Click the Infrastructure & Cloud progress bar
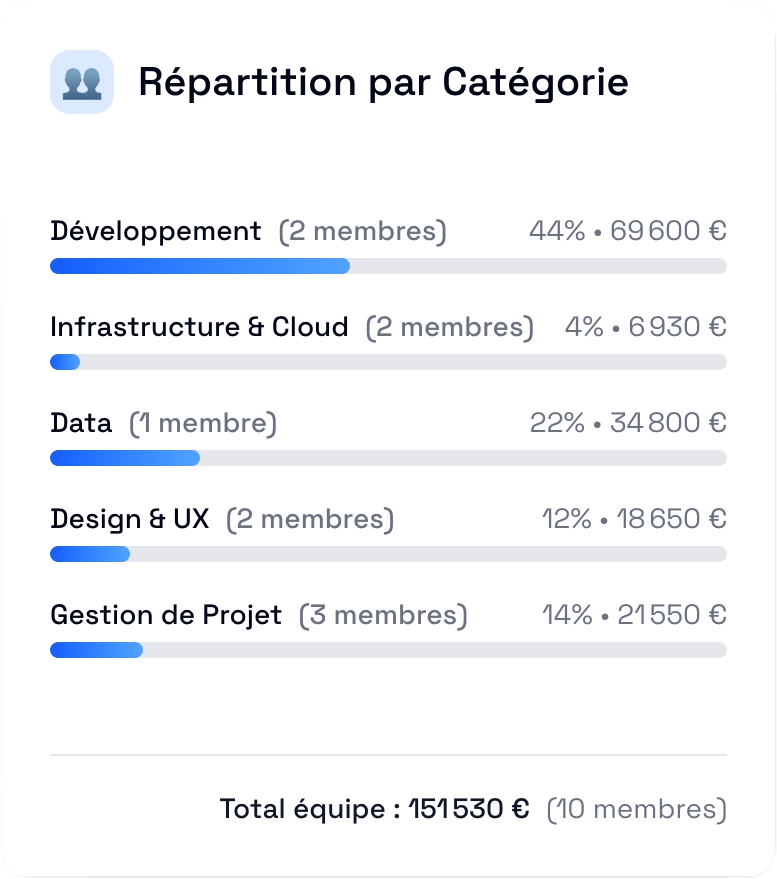Image resolution: width=777 pixels, height=879 pixels. [x=388, y=362]
